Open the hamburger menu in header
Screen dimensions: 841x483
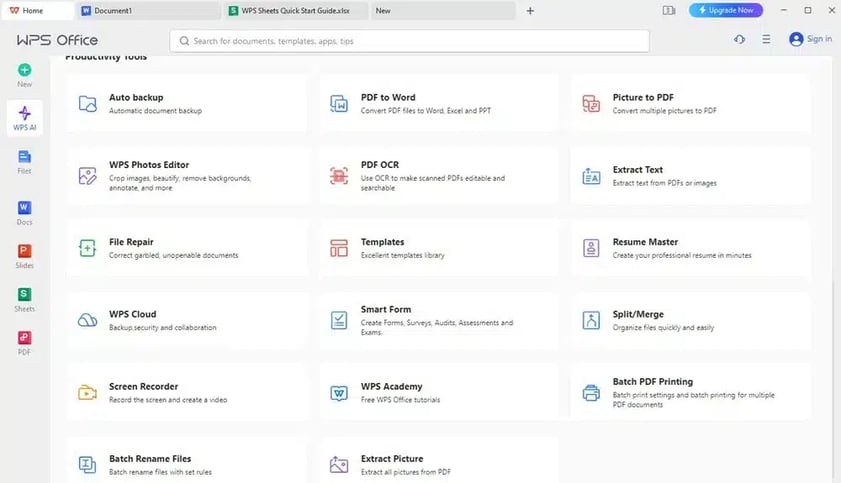(x=766, y=39)
